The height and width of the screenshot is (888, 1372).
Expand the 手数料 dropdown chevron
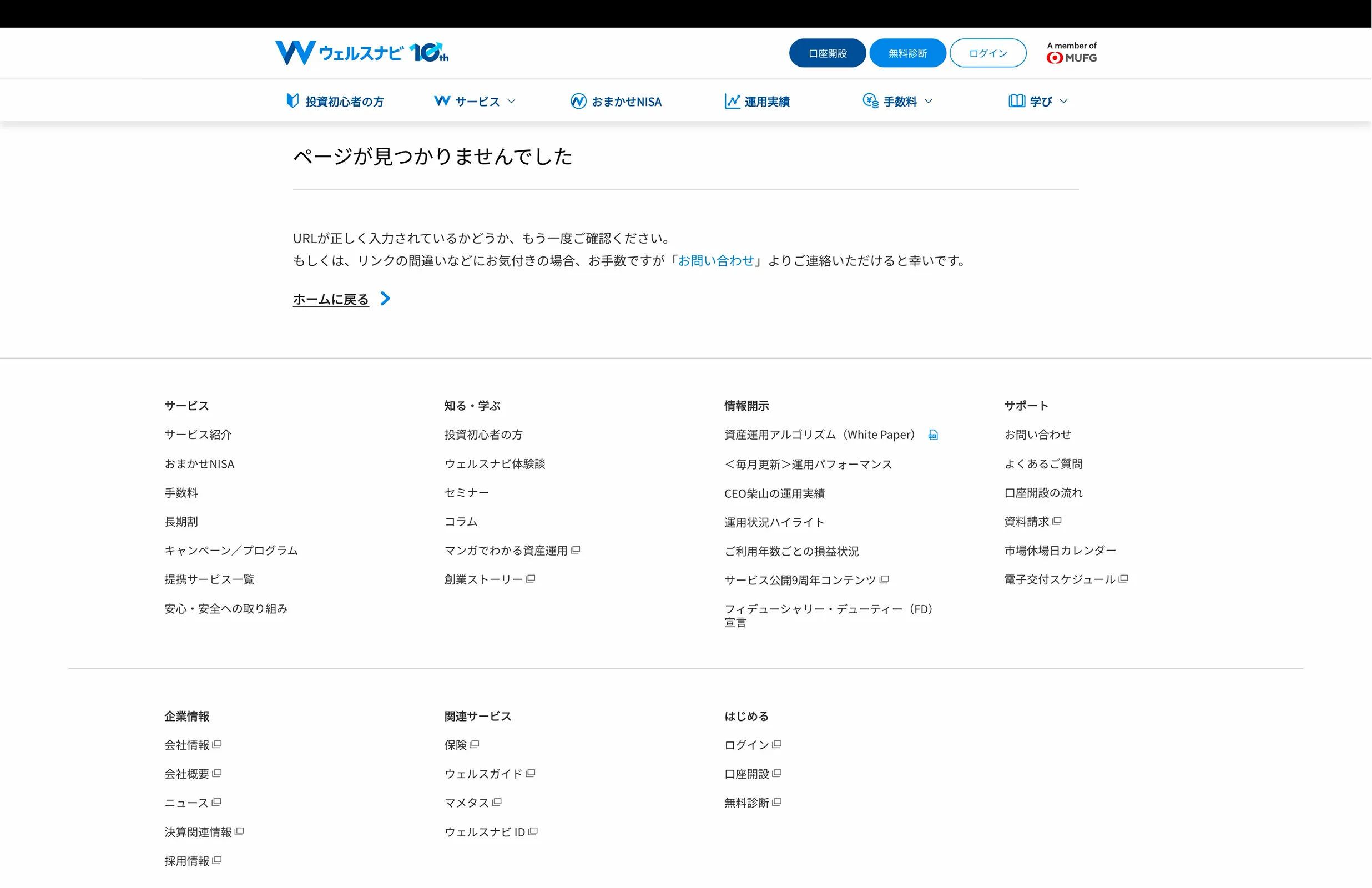(928, 102)
